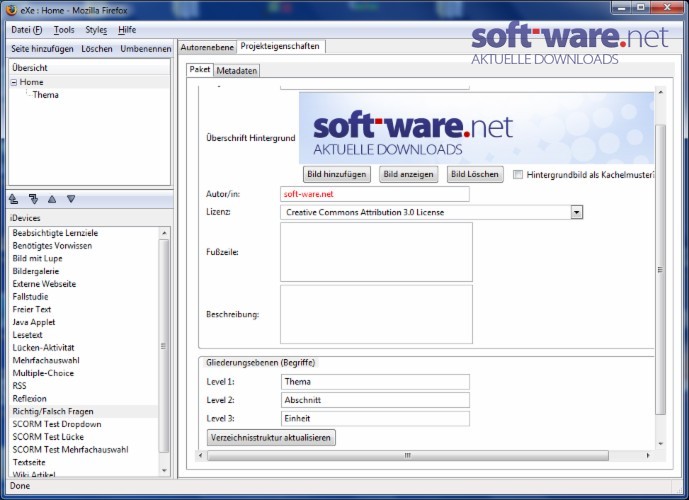The image size is (689, 500).
Task: Click the Fußzeile text area
Action: click(377, 252)
